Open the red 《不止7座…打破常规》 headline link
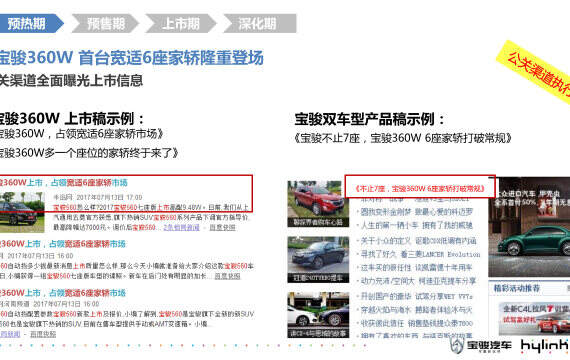Screen dimensions: 570x360 point(420,188)
